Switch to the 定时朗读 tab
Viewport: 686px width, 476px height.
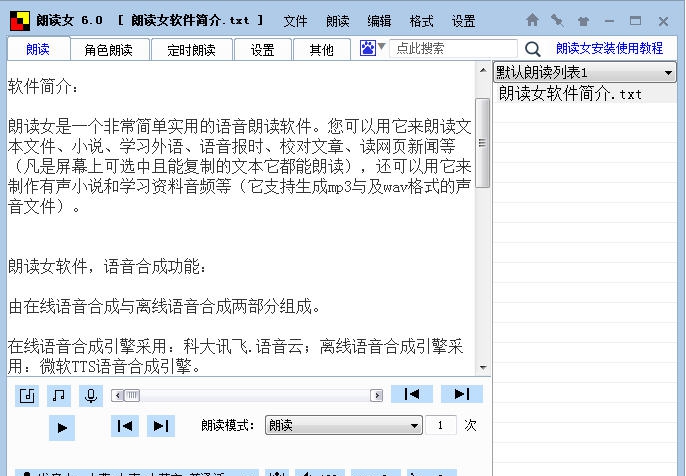(x=192, y=49)
